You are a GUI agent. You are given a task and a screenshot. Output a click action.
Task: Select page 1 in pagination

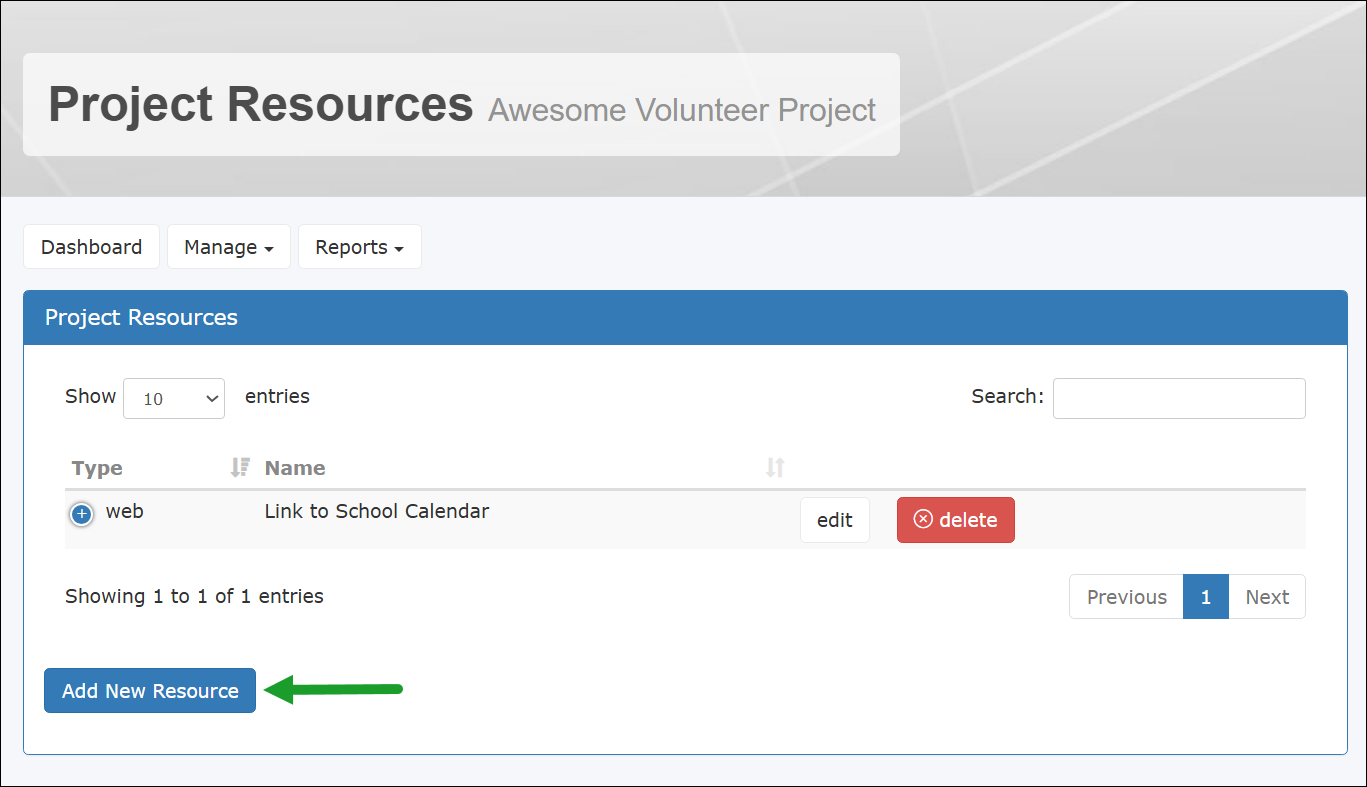pos(1206,597)
